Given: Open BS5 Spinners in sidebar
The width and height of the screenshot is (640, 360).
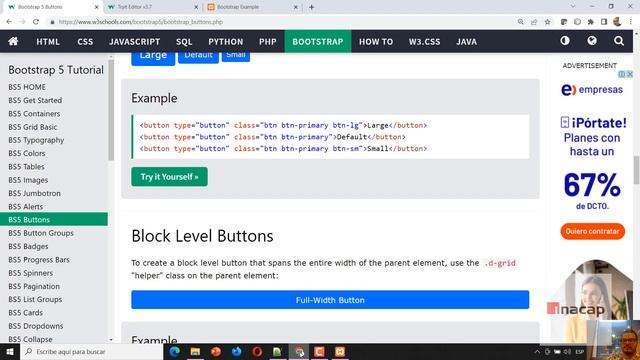Looking at the screenshot, I should point(30,273).
